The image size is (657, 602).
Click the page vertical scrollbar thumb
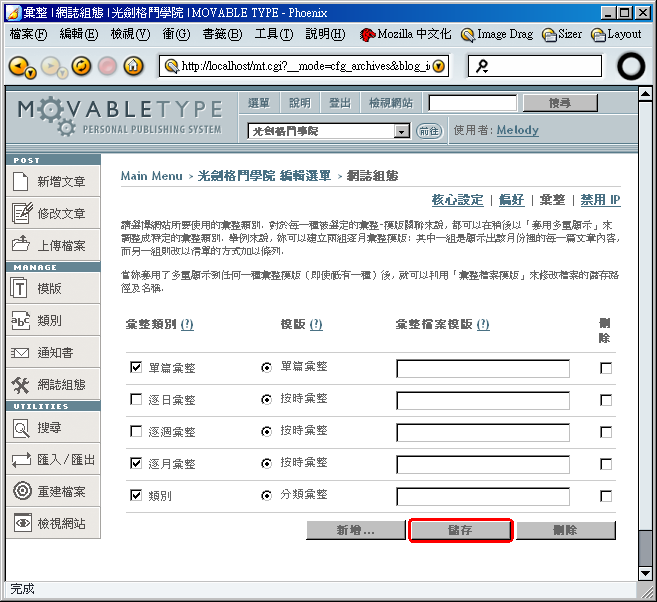click(645, 548)
